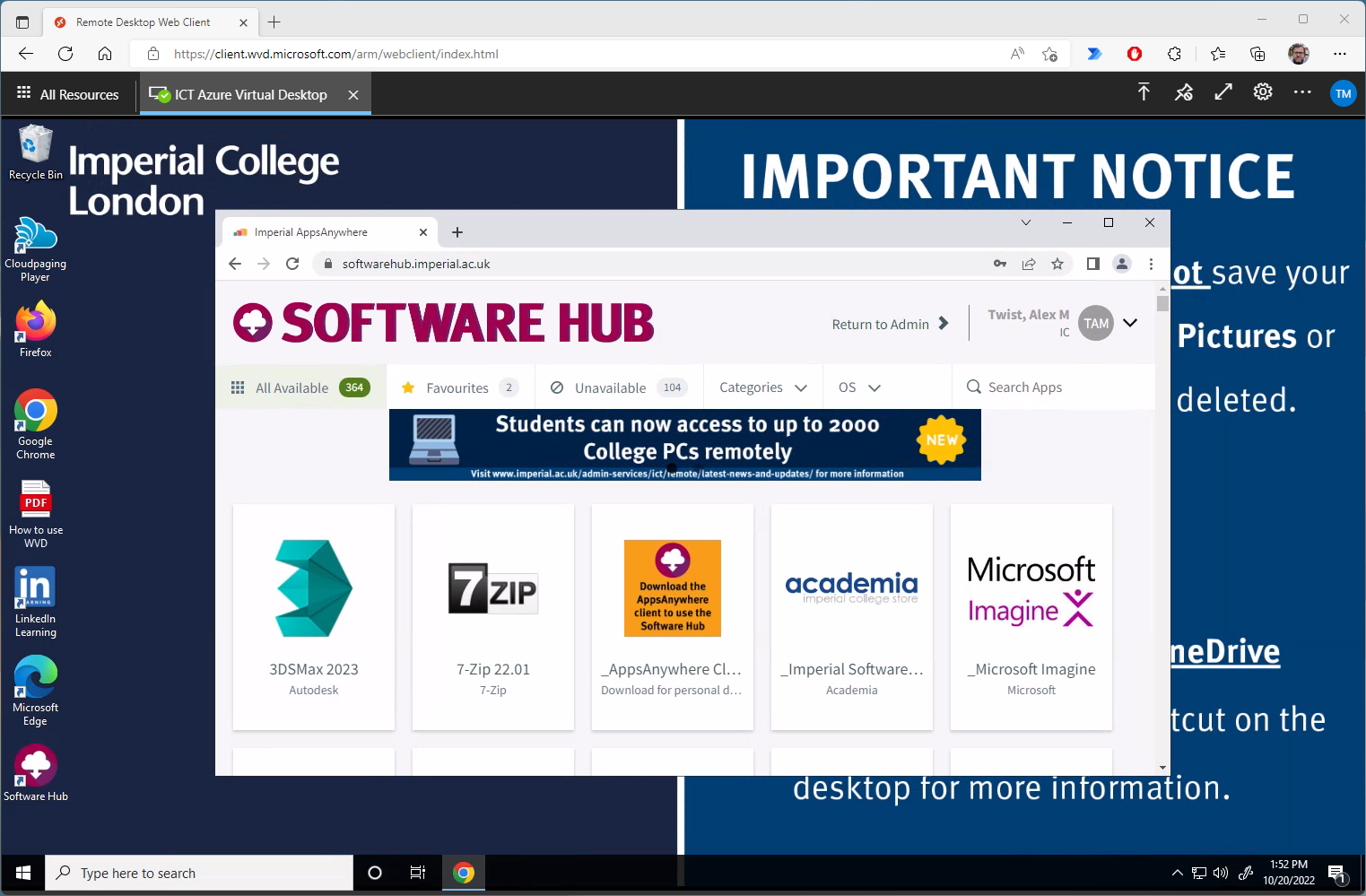Open Task View on the taskbar
The image size is (1366, 896).
pyautogui.click(x=418, y=873)
